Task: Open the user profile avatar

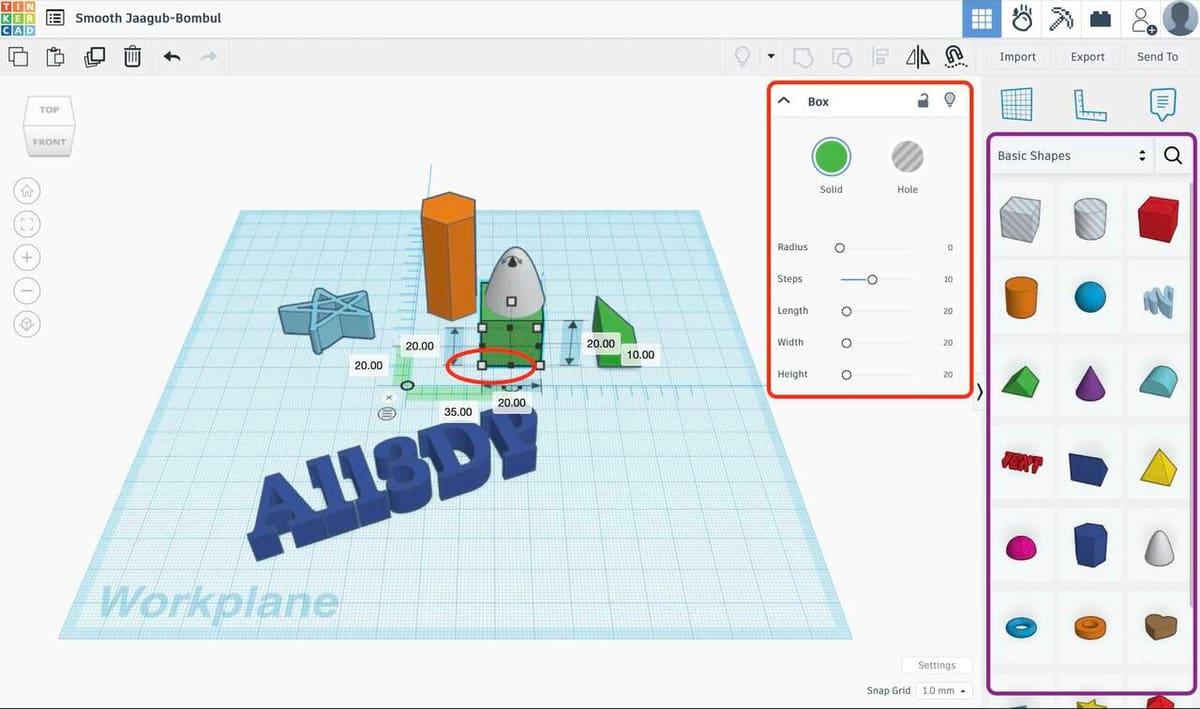Action: 1180,19
